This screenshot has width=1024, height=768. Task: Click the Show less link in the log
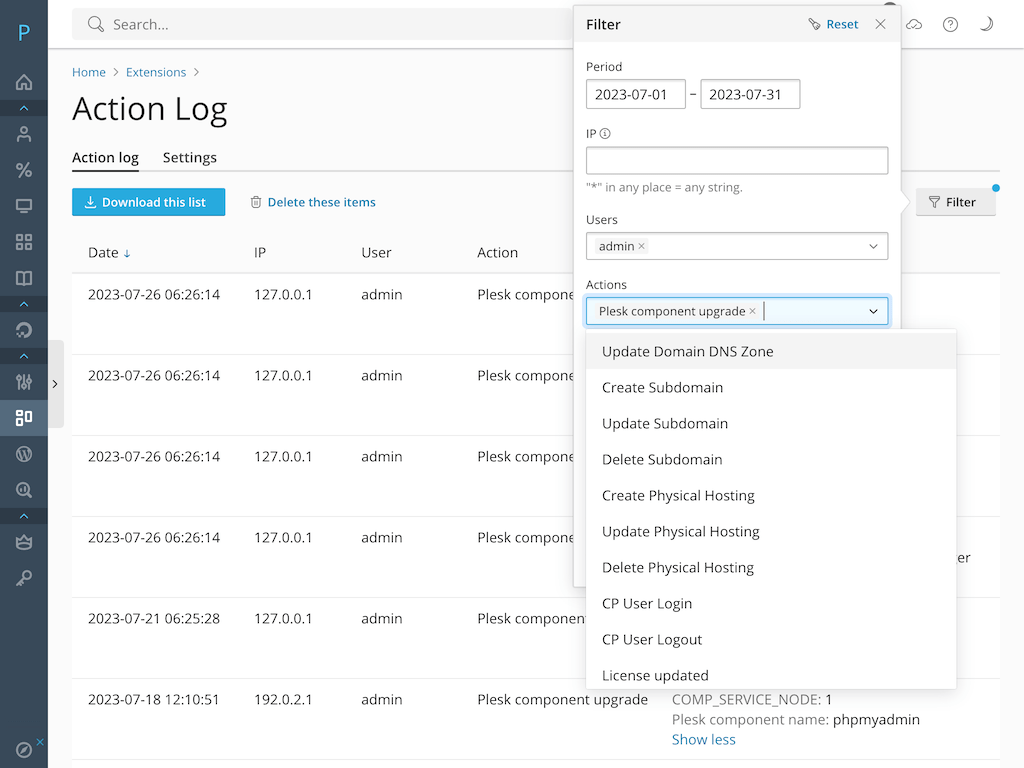pos(703,739)
